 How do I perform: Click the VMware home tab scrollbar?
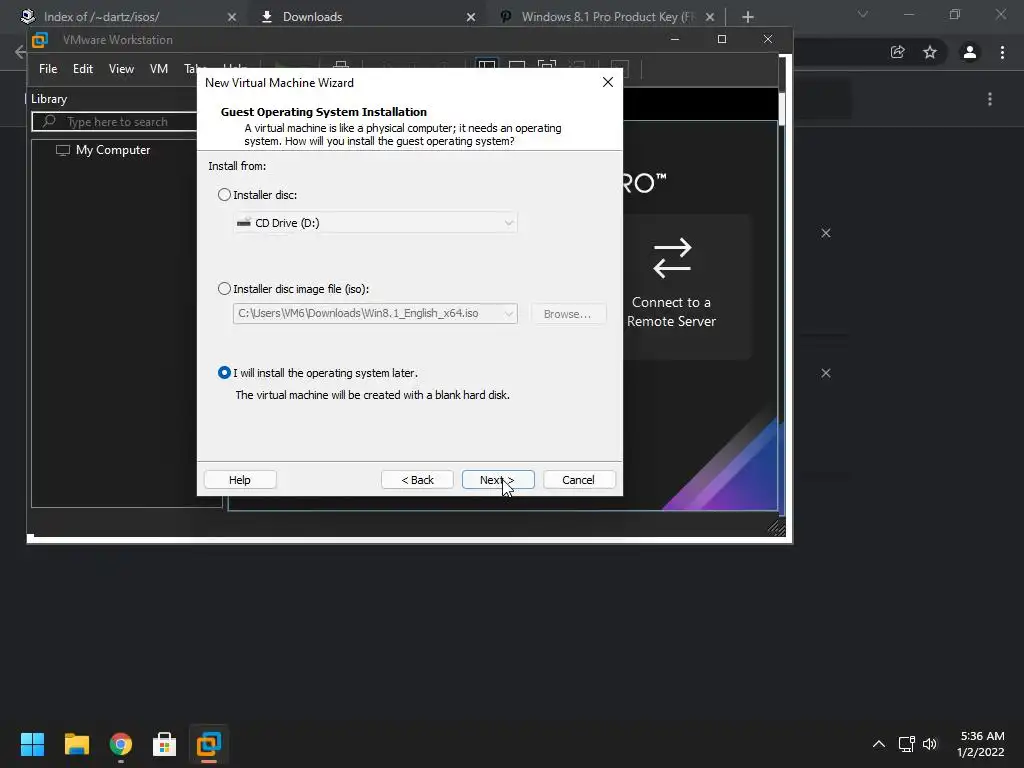coord(781,108)
